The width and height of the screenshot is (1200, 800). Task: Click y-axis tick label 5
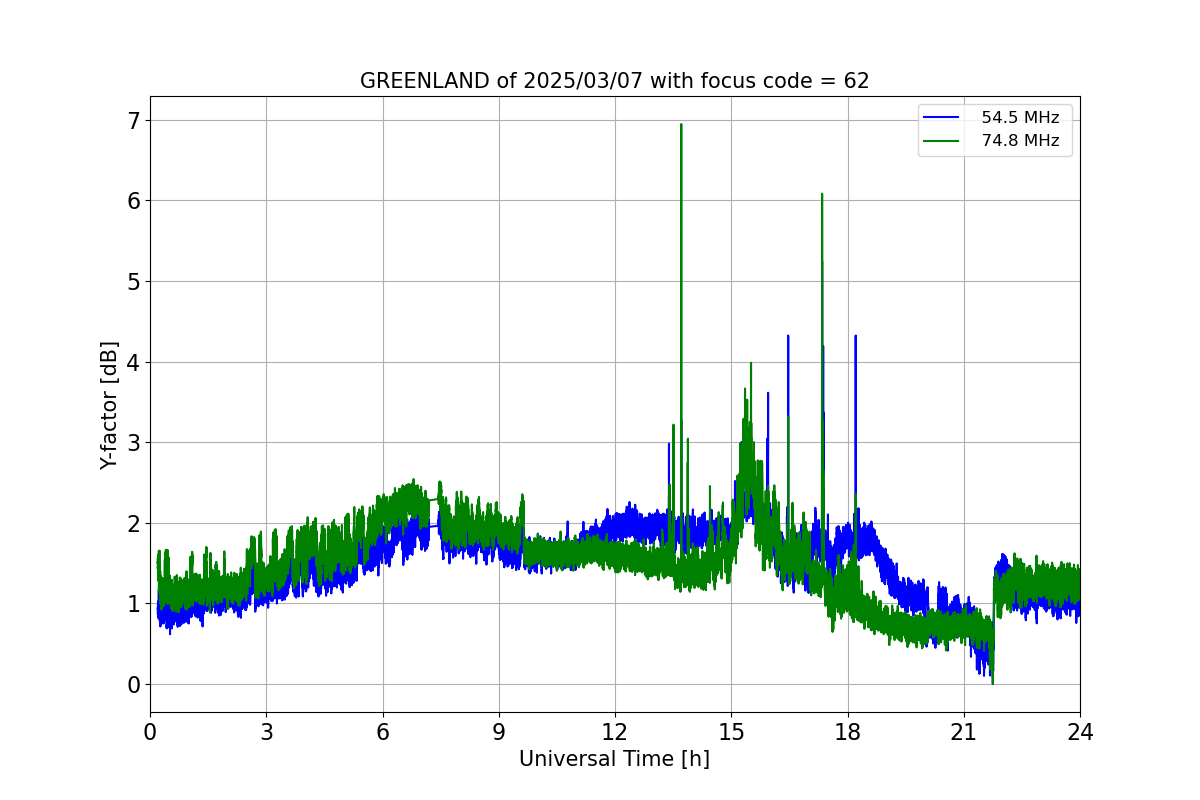click(134, 281)
